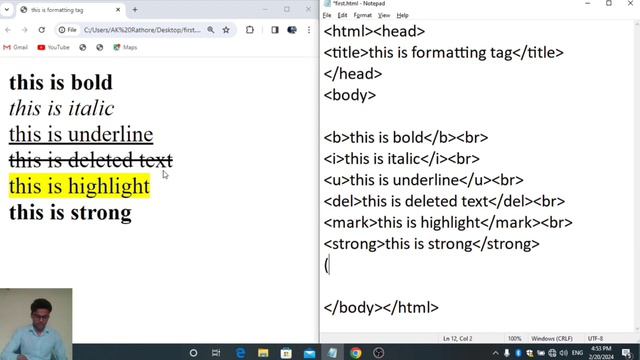
Task: Open Notepad's Help menu
Action: point(402,16)
